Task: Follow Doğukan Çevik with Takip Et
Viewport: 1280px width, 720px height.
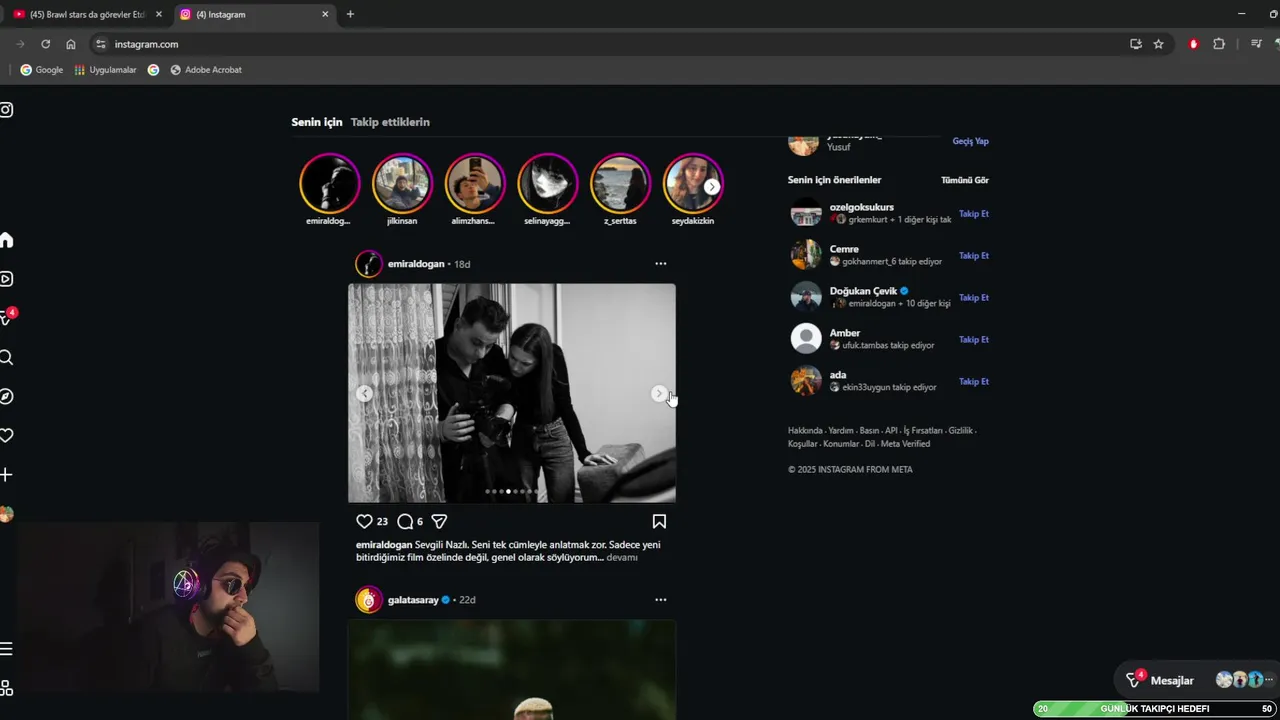Action: click(x=974, y=298)
